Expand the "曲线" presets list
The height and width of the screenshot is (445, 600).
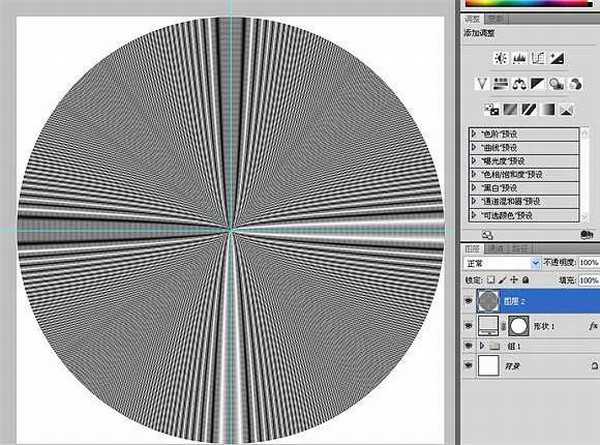[474, 145]
